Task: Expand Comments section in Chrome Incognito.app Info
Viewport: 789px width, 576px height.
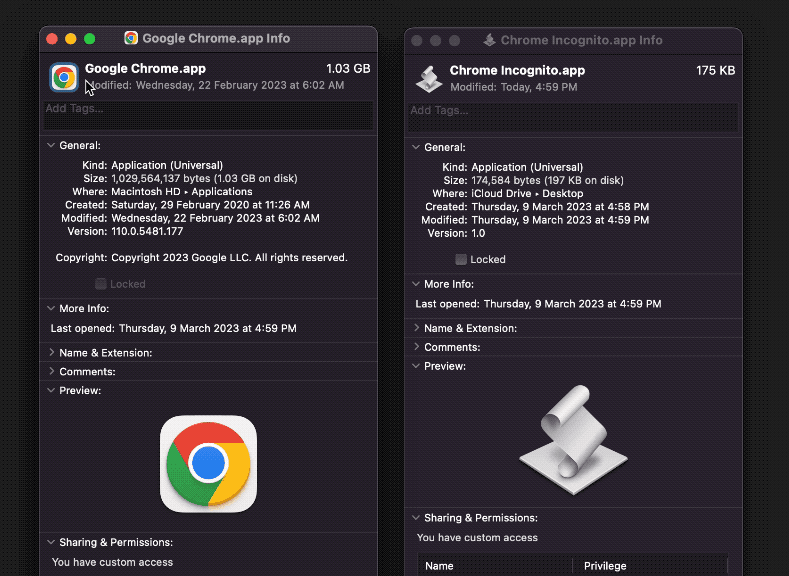Action: tap(416, 347)
